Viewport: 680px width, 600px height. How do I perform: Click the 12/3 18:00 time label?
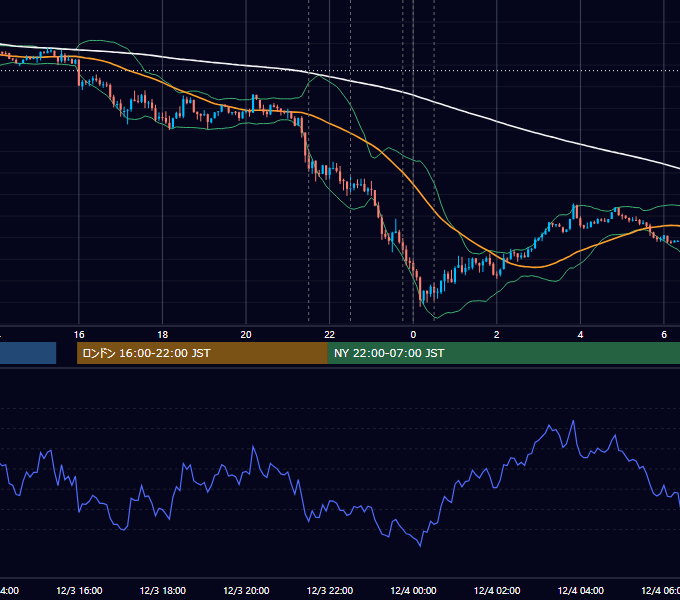tap(163, 591)
